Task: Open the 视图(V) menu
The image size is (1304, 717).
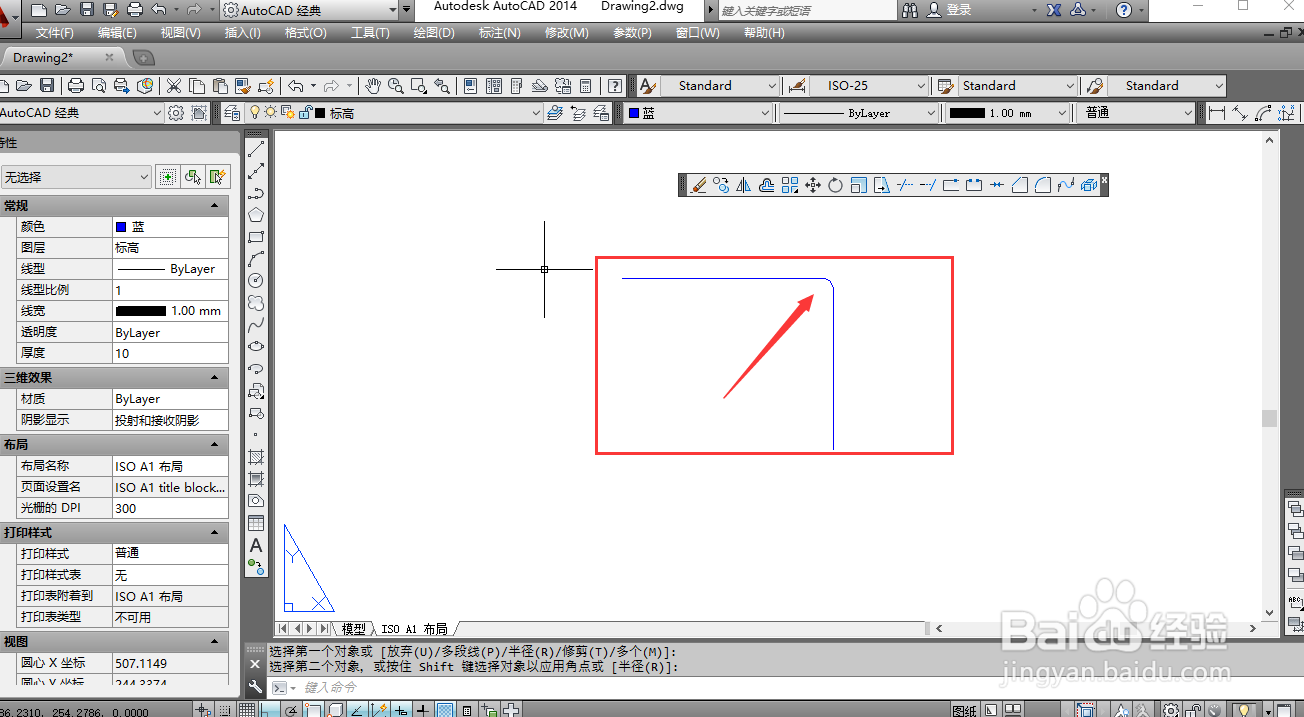Action: point(181,33)
